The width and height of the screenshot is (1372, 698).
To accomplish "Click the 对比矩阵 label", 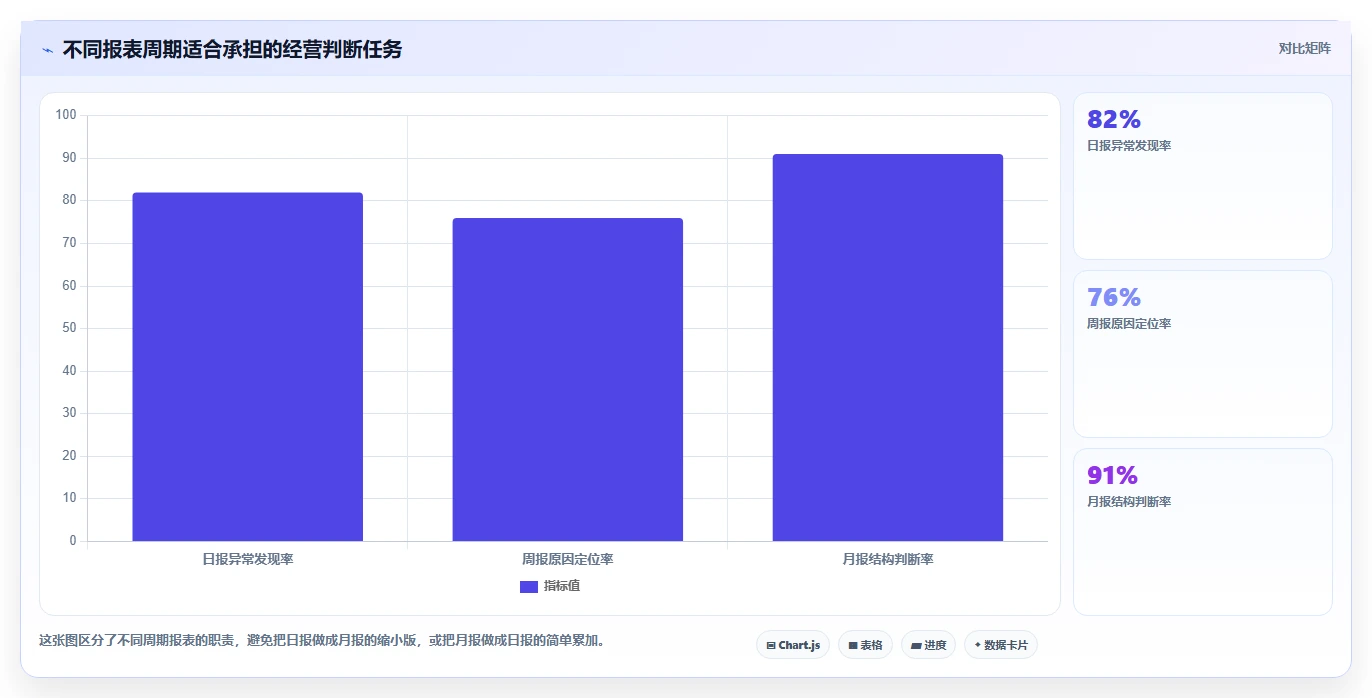I will pos(1304,48).
